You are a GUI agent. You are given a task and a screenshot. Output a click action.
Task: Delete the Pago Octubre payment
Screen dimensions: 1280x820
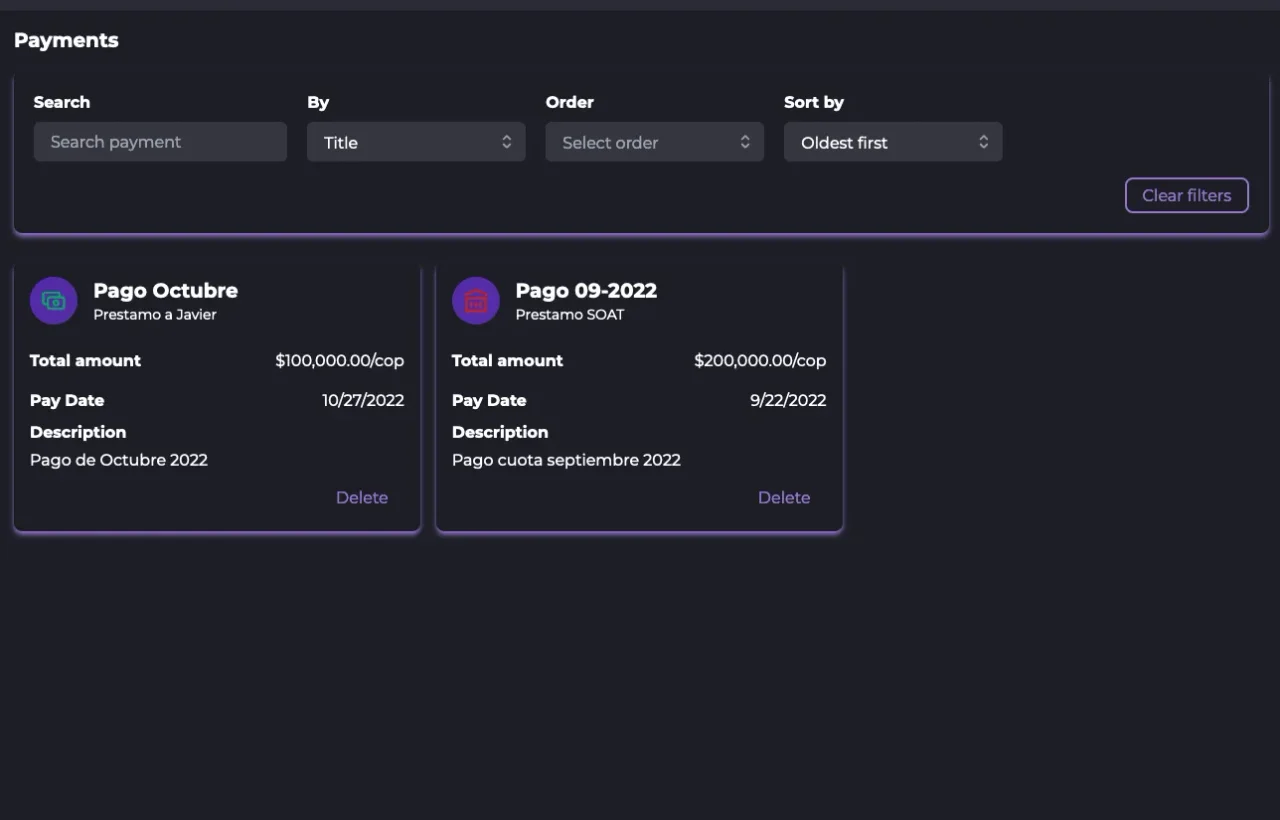361,497
